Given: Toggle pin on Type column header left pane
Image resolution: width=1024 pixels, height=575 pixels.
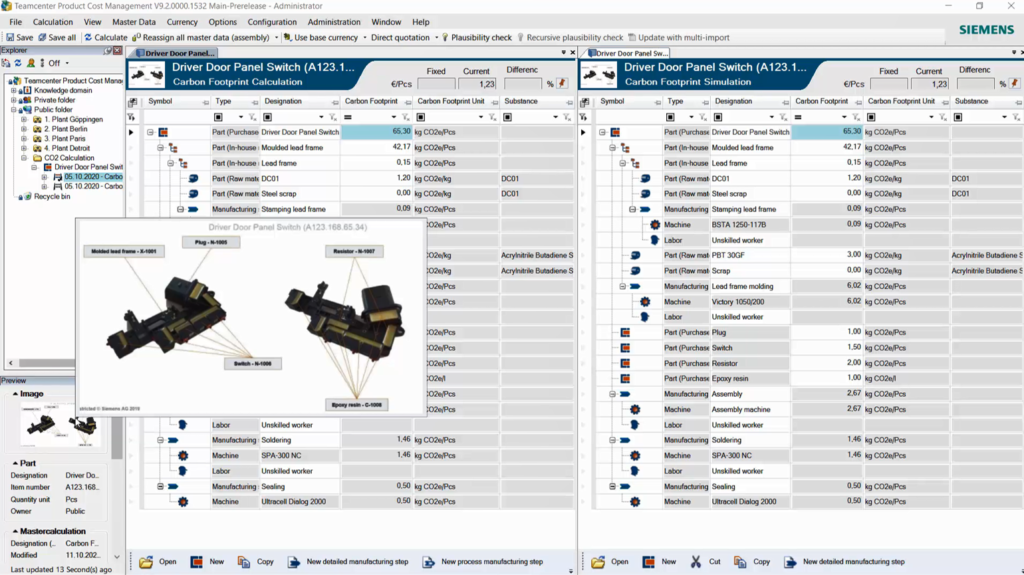Looking at the screenshot, I should (x=254, y=103).
